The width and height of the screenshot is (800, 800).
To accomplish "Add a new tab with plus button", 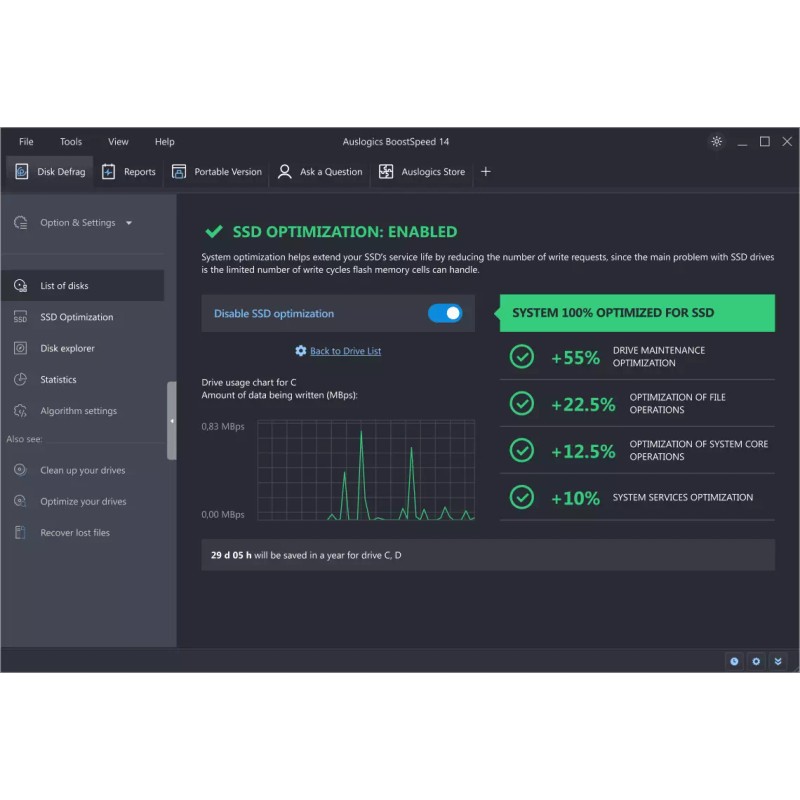I will pos(486,172).
